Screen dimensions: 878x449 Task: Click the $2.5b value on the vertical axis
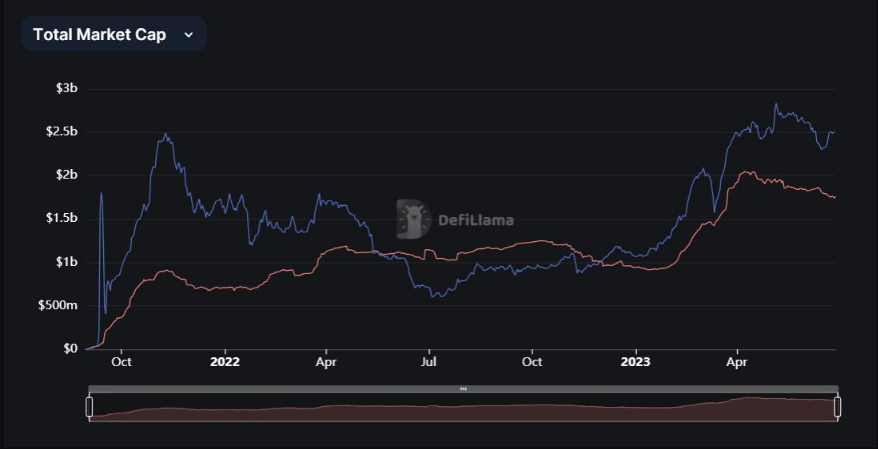coord(61,132)
